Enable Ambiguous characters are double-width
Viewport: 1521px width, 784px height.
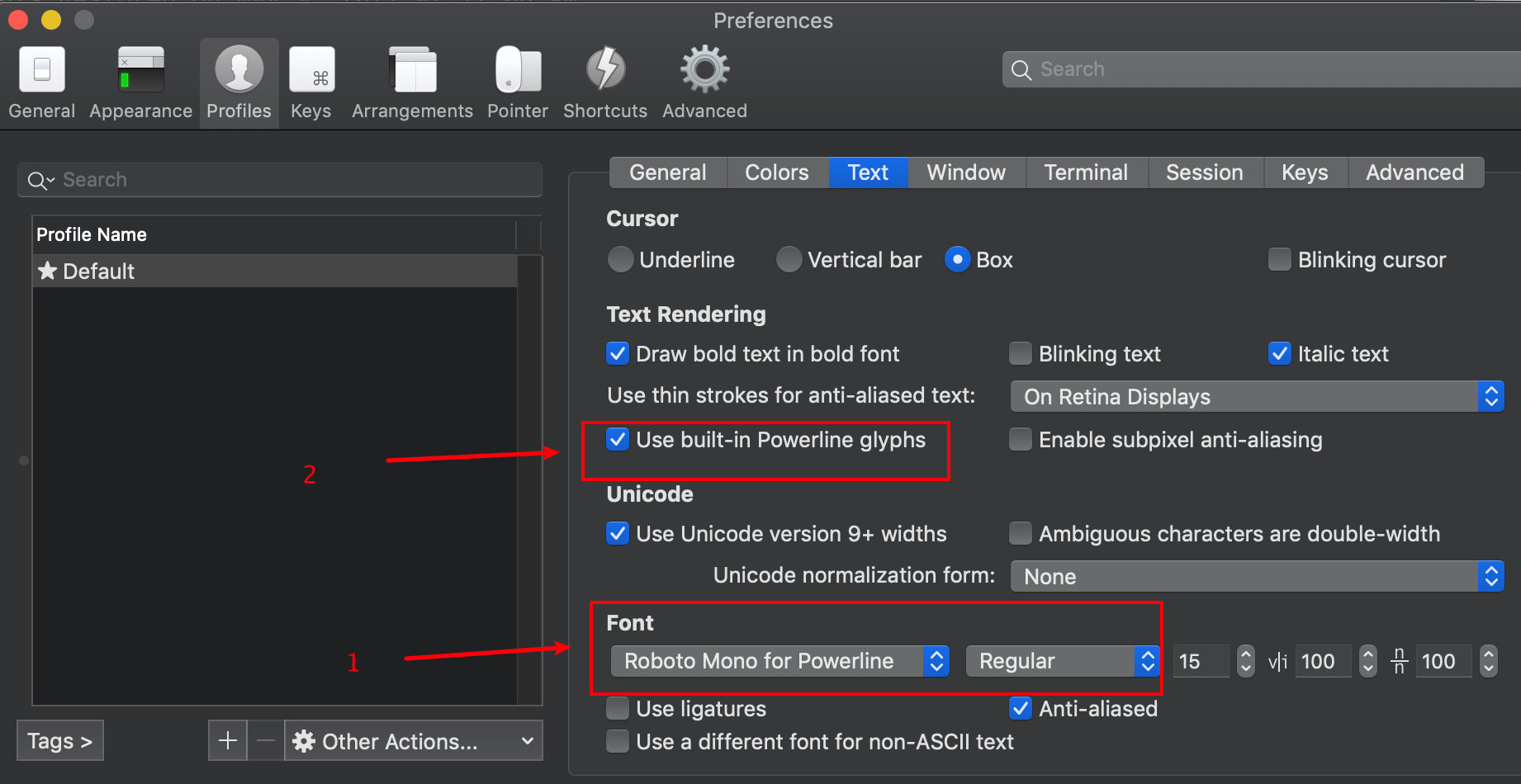pyautogui.click(x=1021, y=534)
